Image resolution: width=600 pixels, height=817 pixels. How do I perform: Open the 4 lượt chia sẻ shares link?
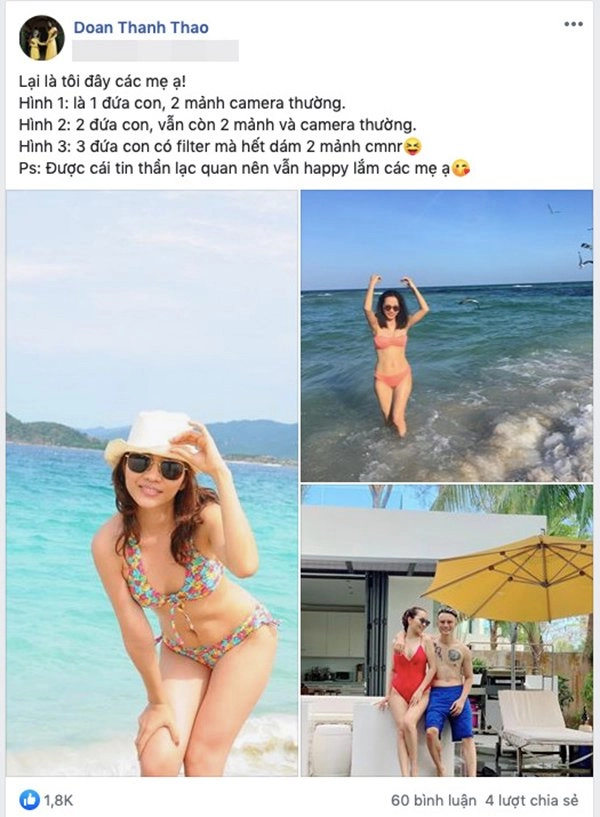click(532, 800)
